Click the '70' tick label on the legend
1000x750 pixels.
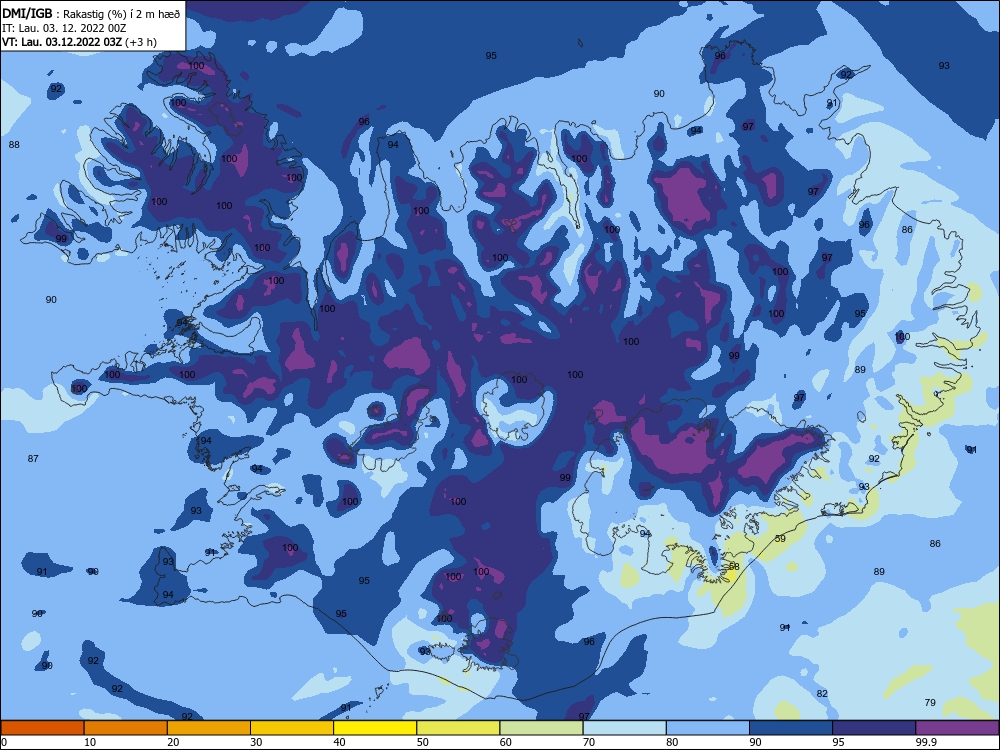tap(589, 742)
